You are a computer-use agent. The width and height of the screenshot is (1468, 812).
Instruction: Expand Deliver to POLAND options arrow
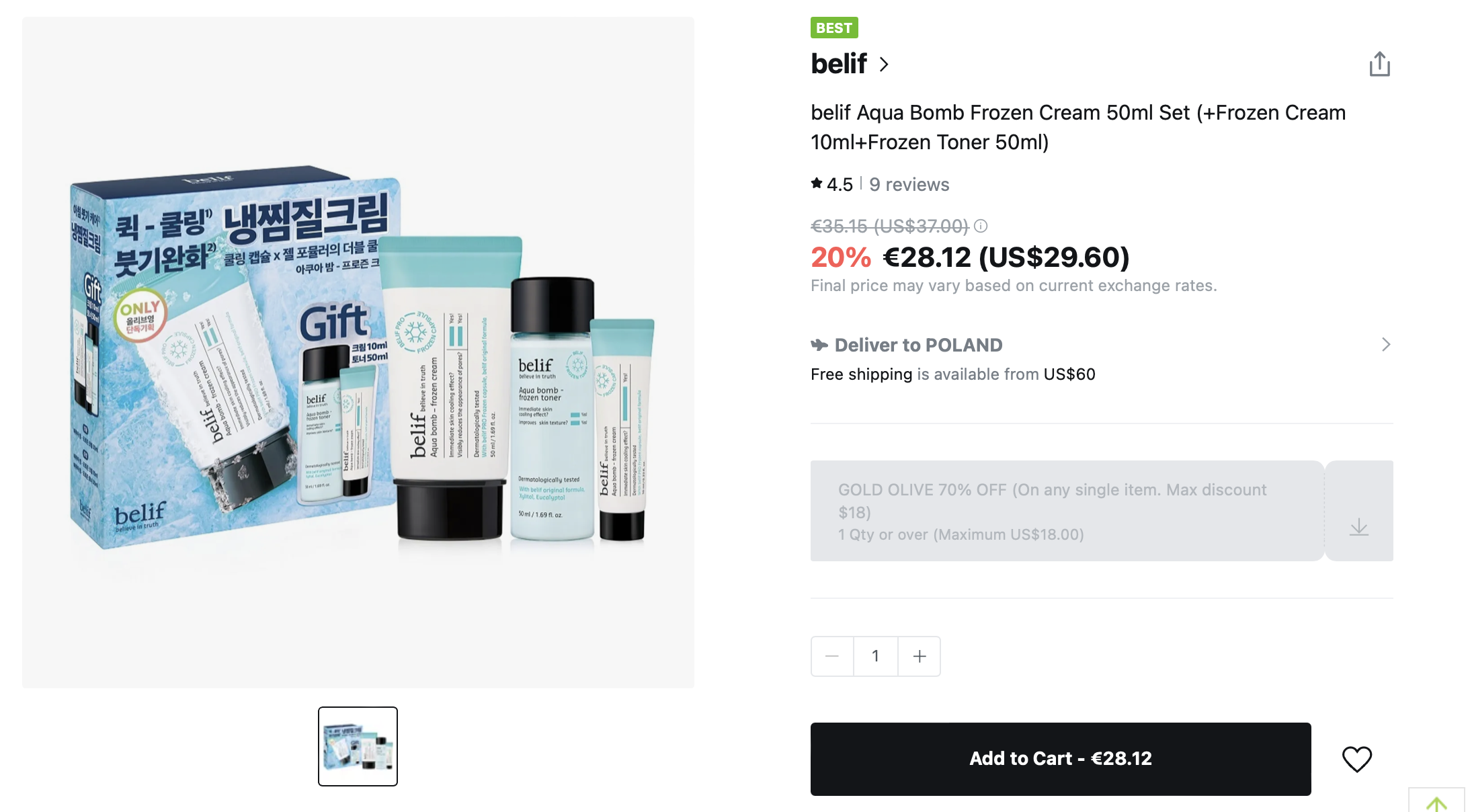point(1385,345)
